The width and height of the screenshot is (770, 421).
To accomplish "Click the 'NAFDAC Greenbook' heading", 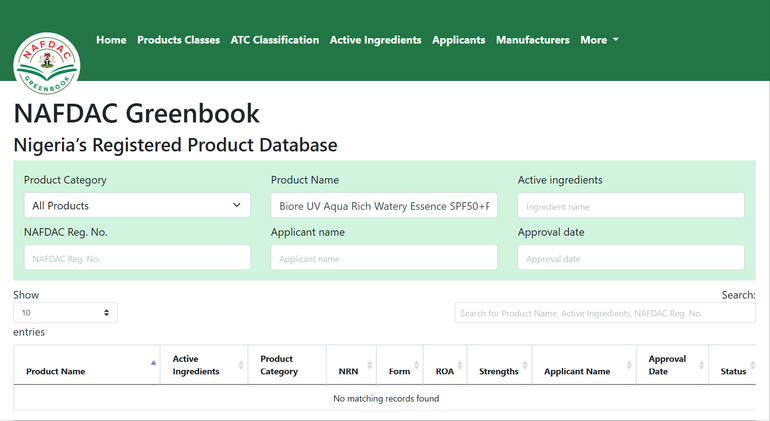I will click(137, 113).
